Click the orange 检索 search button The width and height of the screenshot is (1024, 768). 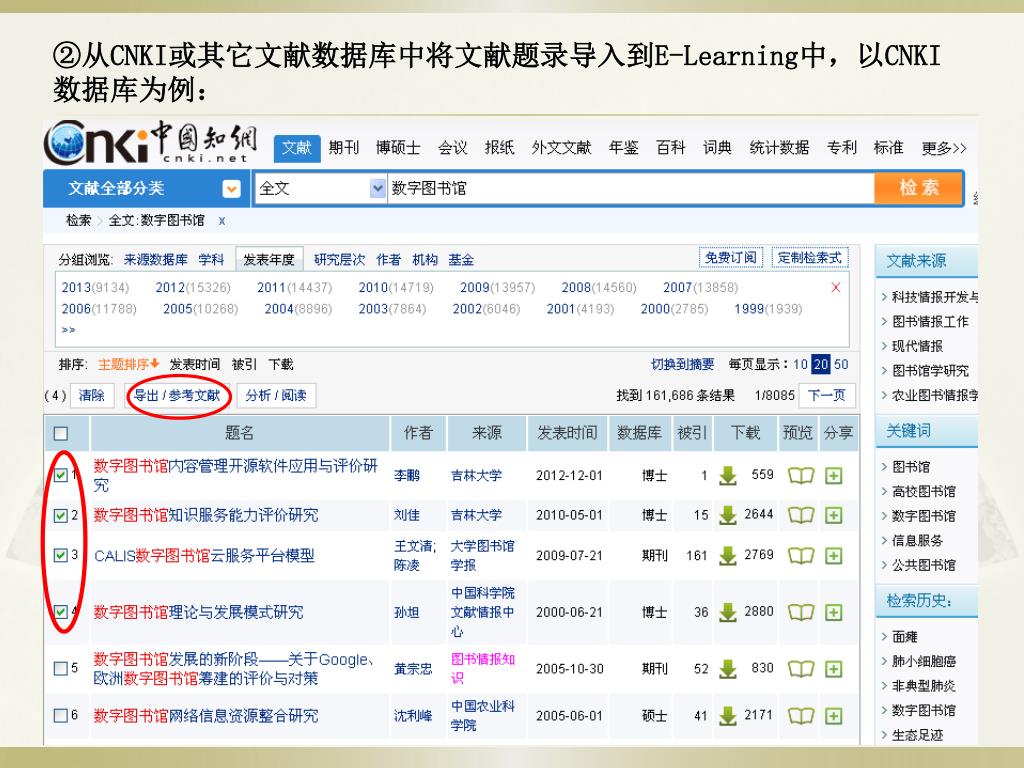(919, 188)
